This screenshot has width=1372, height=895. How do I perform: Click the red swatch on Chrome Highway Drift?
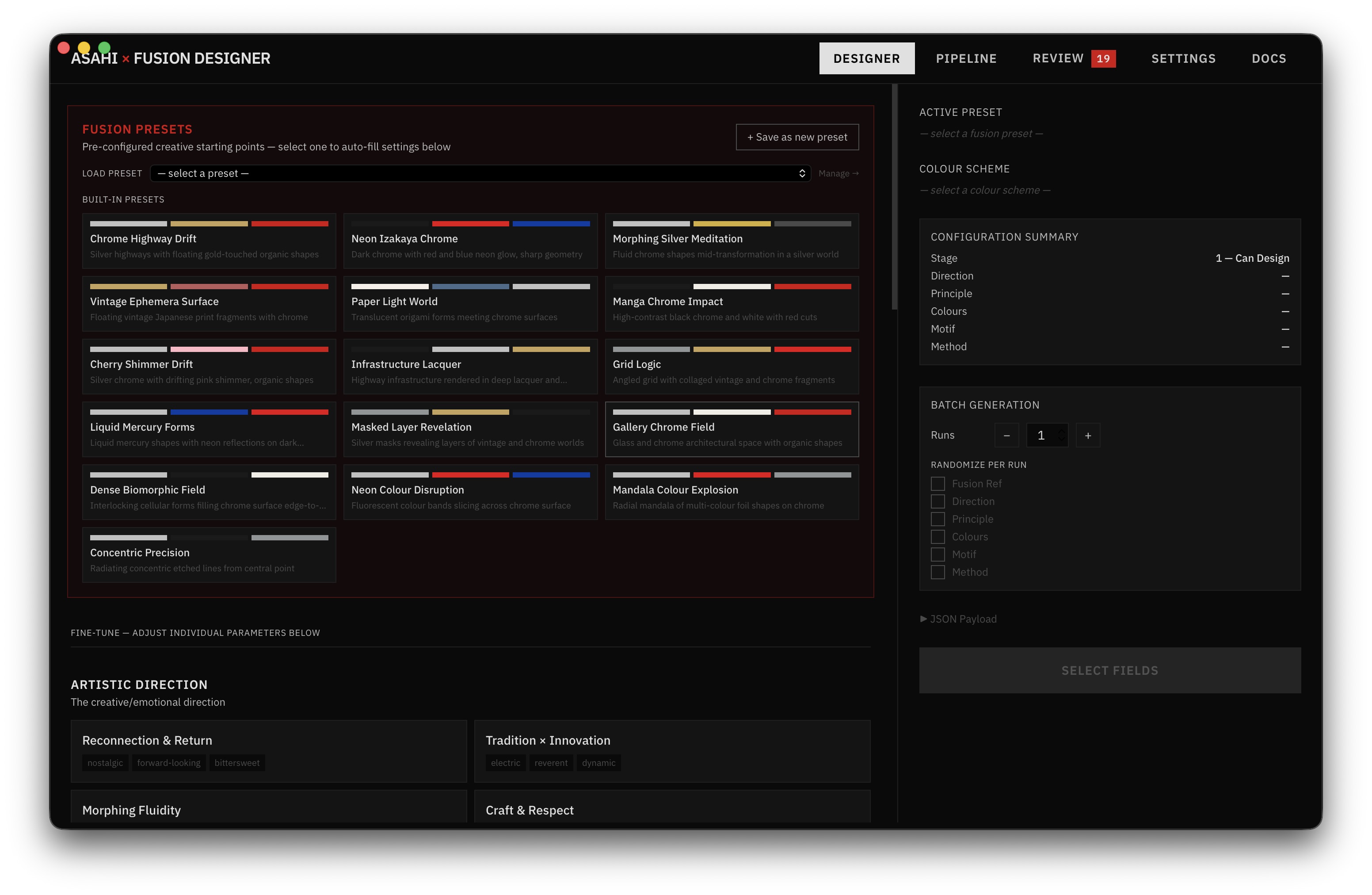(x=290, y=224)
